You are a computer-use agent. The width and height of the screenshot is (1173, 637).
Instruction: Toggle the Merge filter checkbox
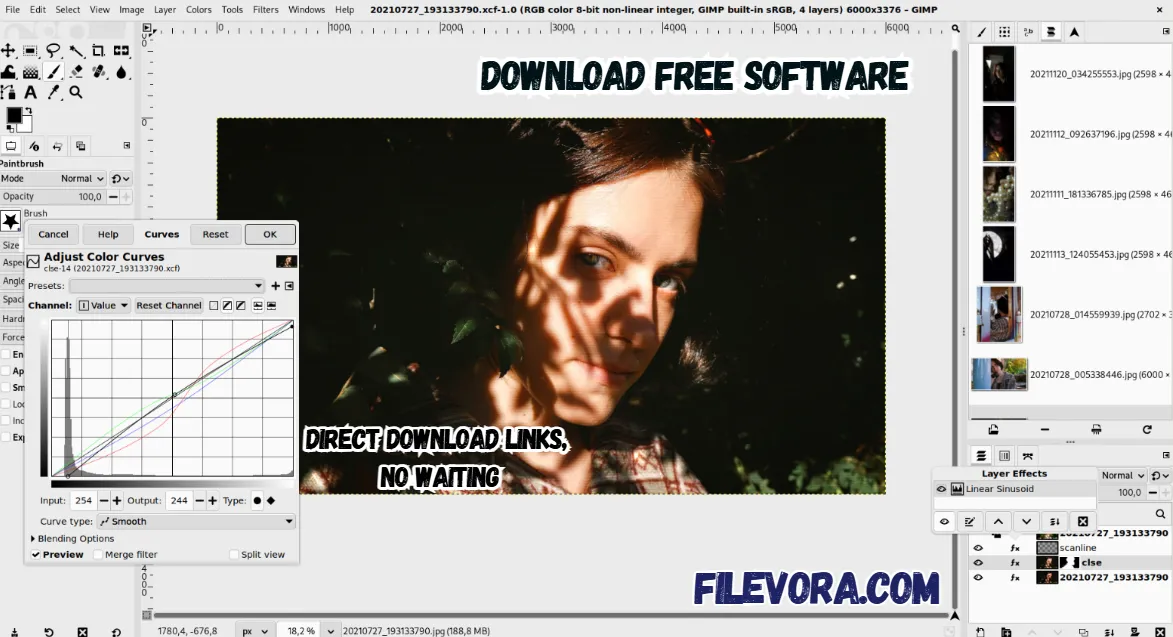tap(99, 553)
